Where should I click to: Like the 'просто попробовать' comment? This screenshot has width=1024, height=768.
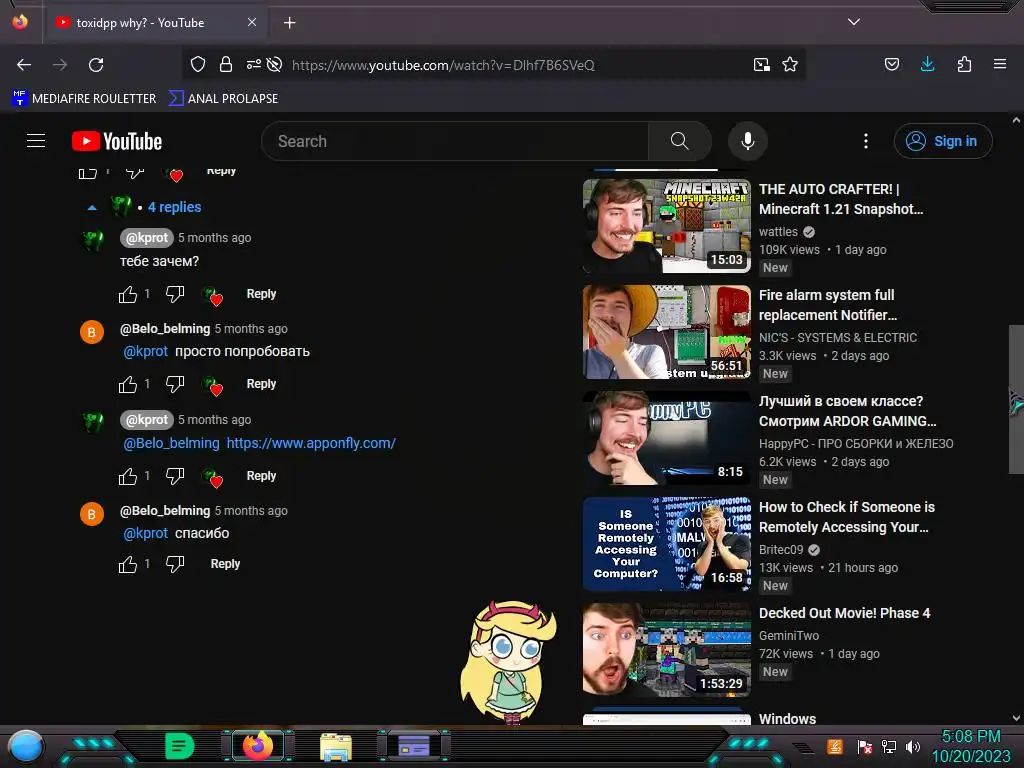pyautogui.click(x=128, y=385)
